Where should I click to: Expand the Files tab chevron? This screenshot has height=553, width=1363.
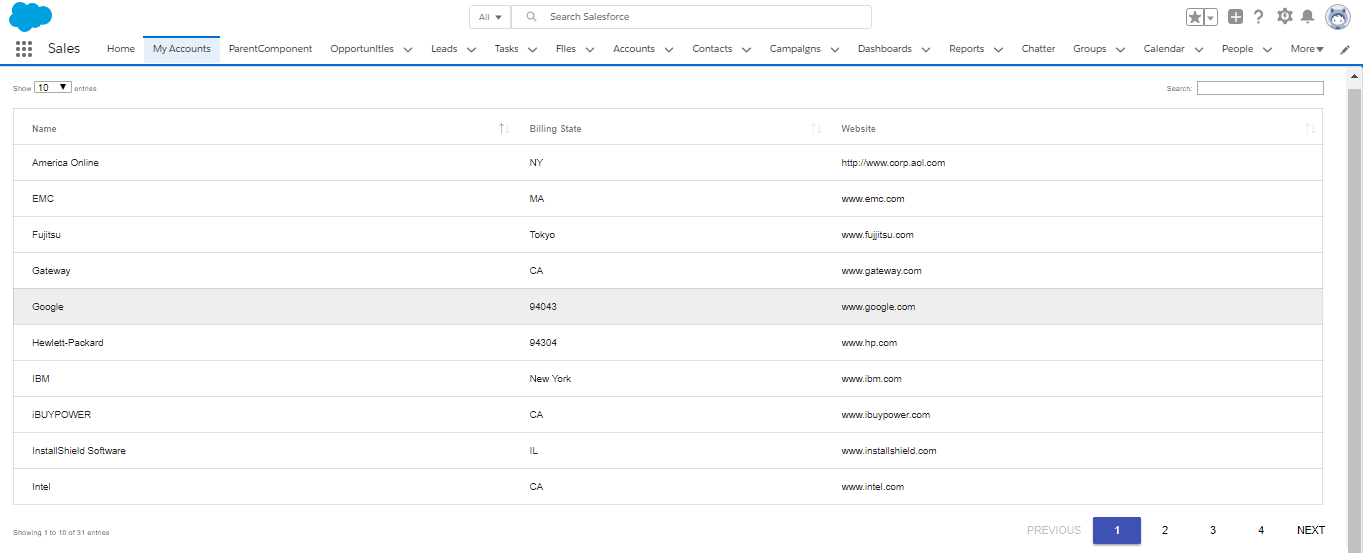tap(590, 49)
